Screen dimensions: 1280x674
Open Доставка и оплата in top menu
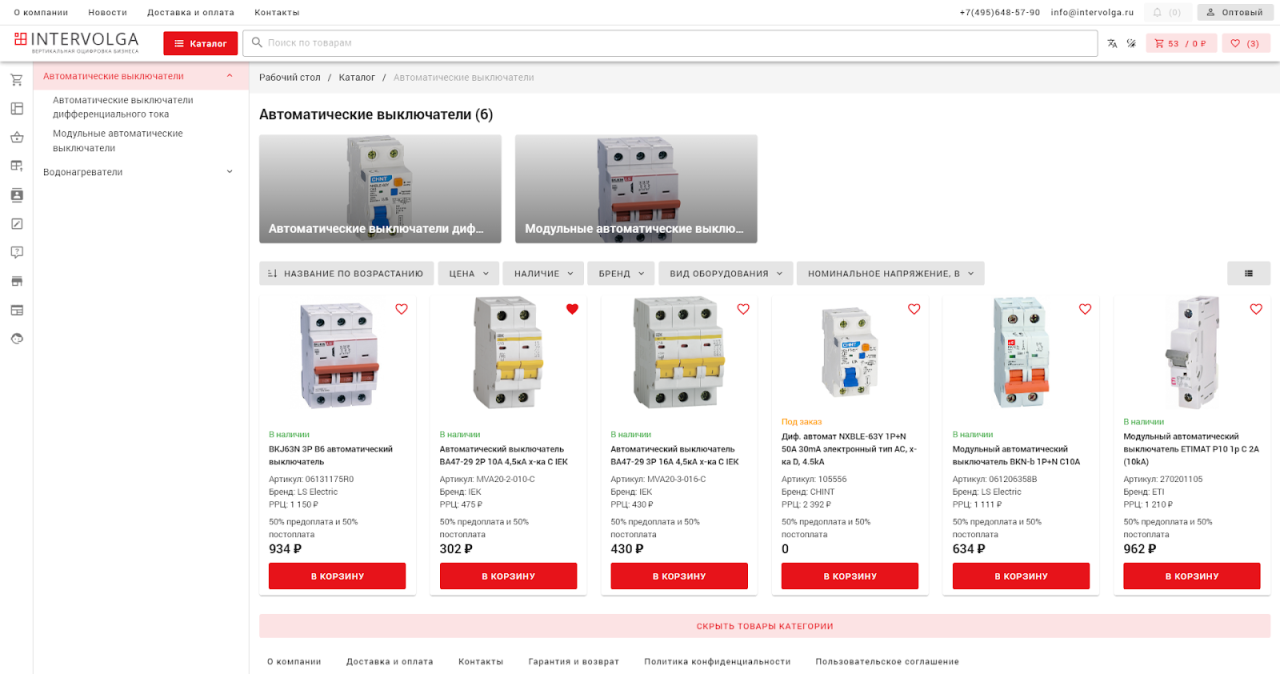[x=190, y=12]
